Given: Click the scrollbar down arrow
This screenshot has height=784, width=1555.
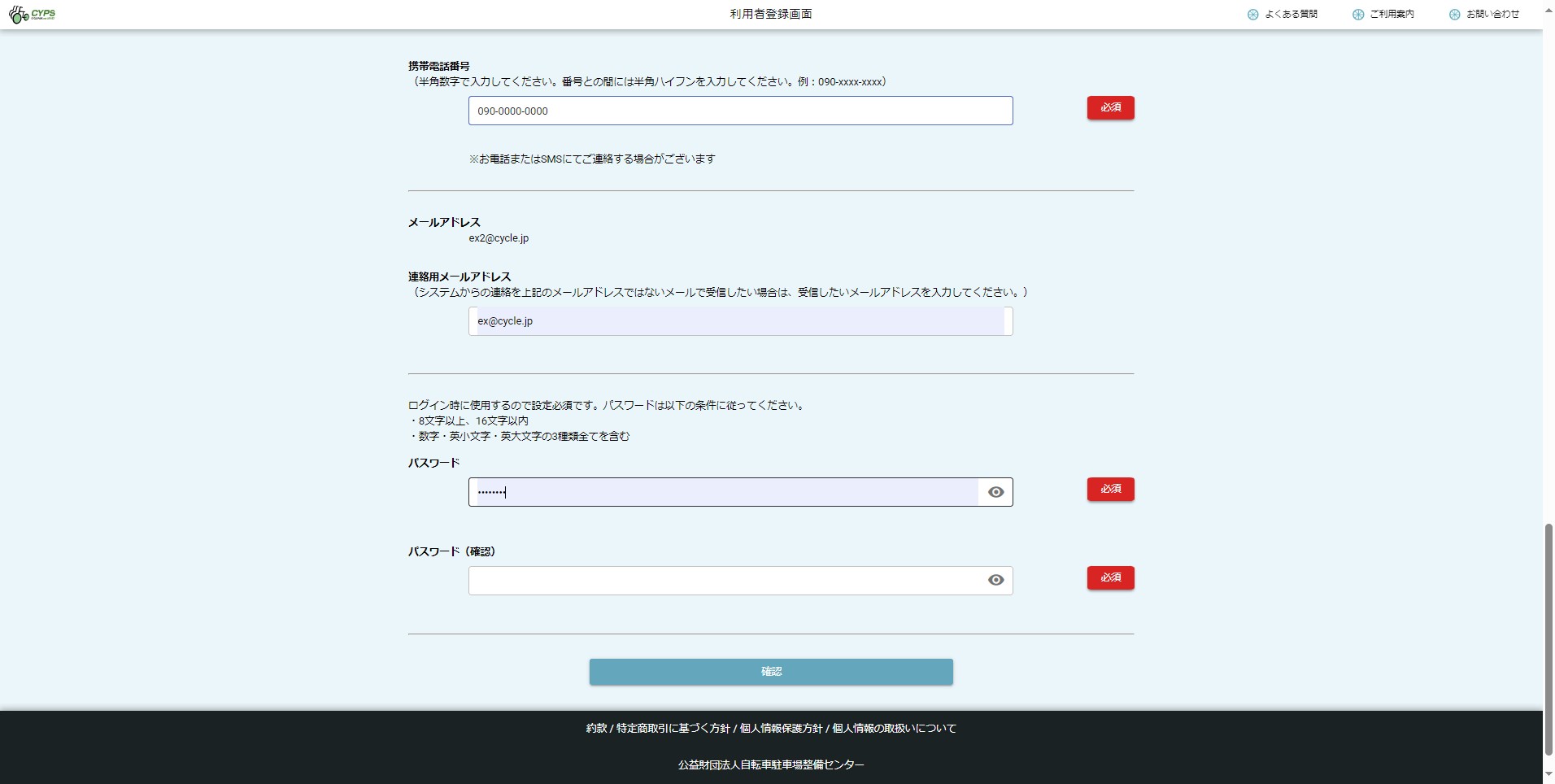Looking at the screenshot, I should pyautogui.click(x=1548, y=774).
